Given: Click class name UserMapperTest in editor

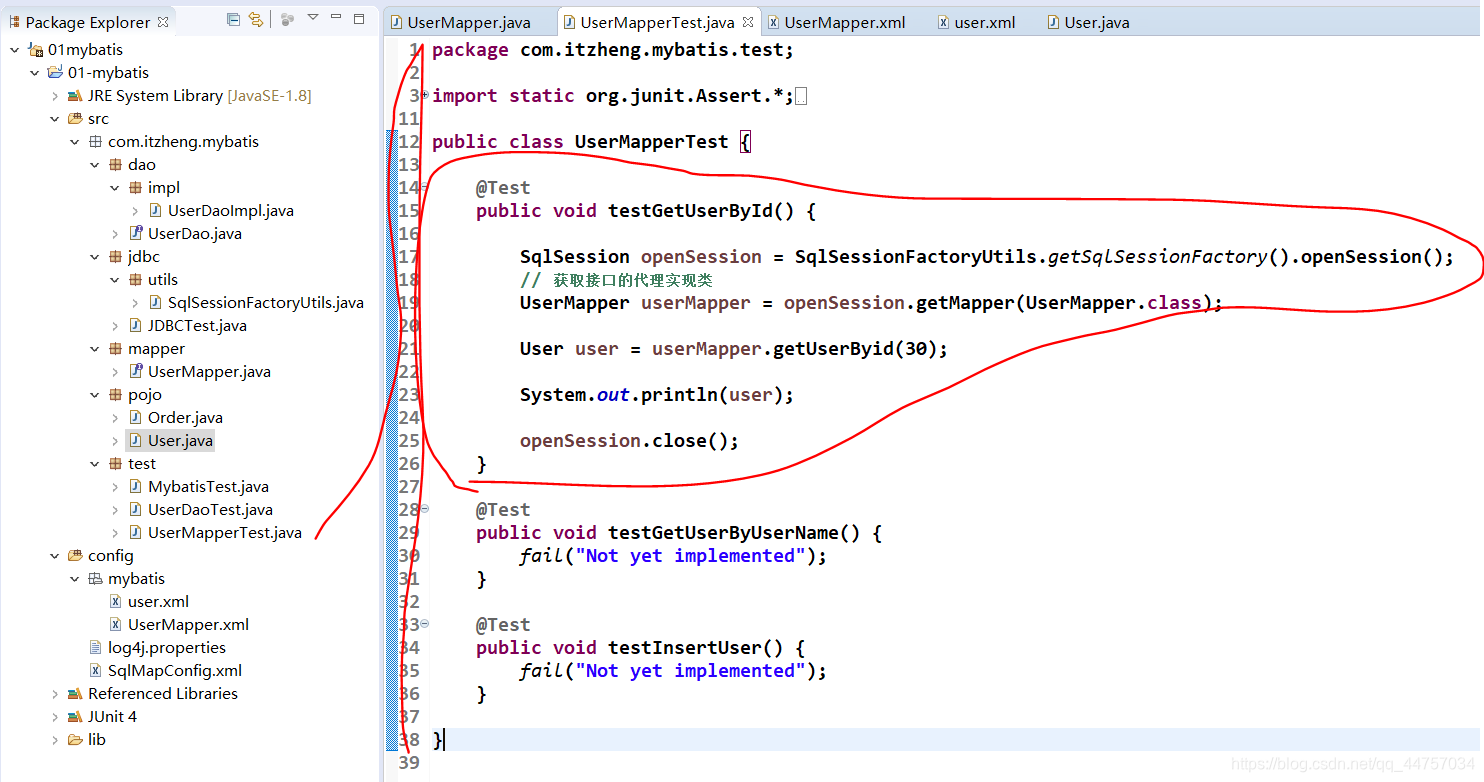Looking at the screenshot, I should click(652, 142).
